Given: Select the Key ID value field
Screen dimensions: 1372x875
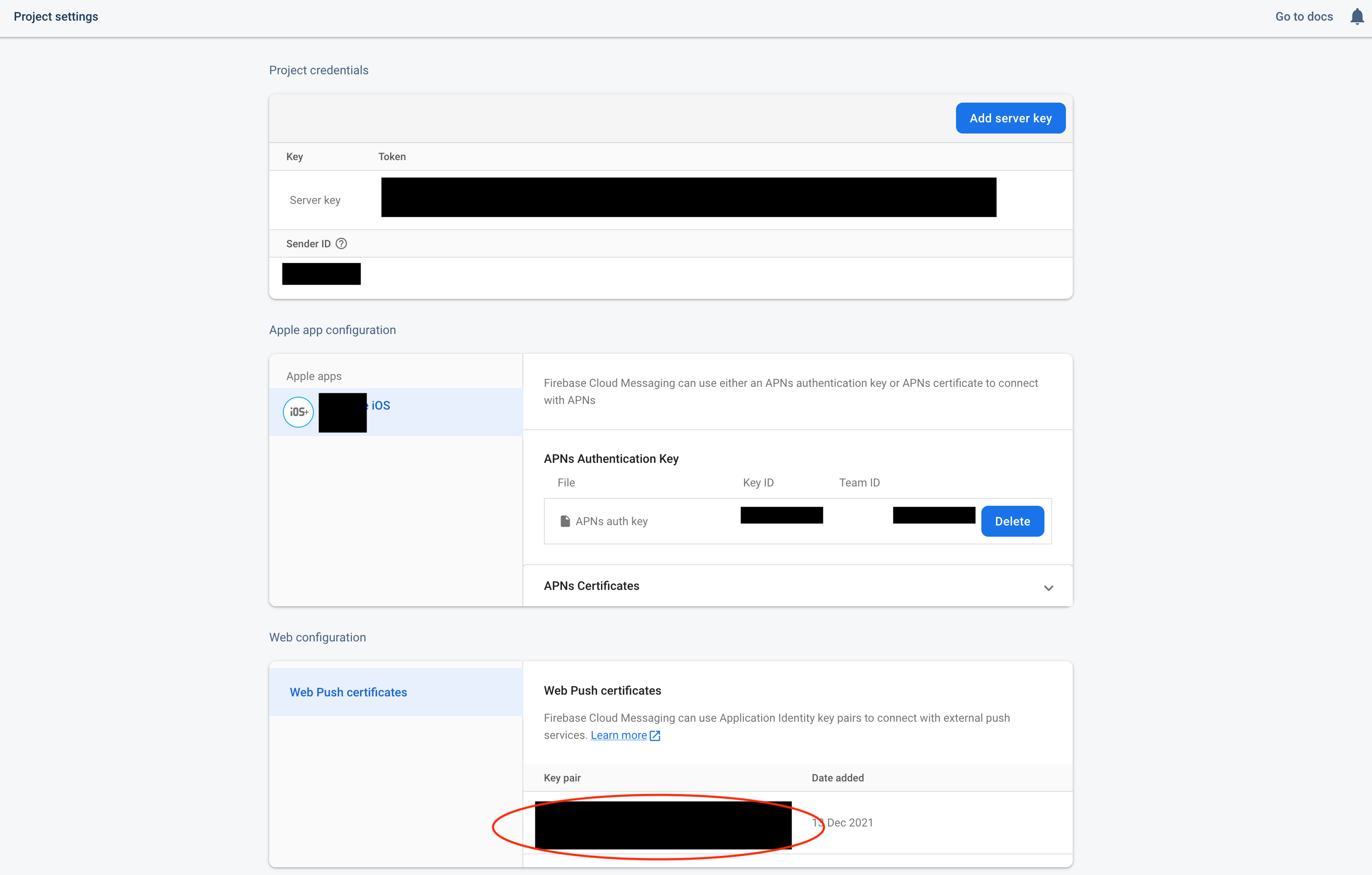Looking at the screenshot, I should 781,515.
